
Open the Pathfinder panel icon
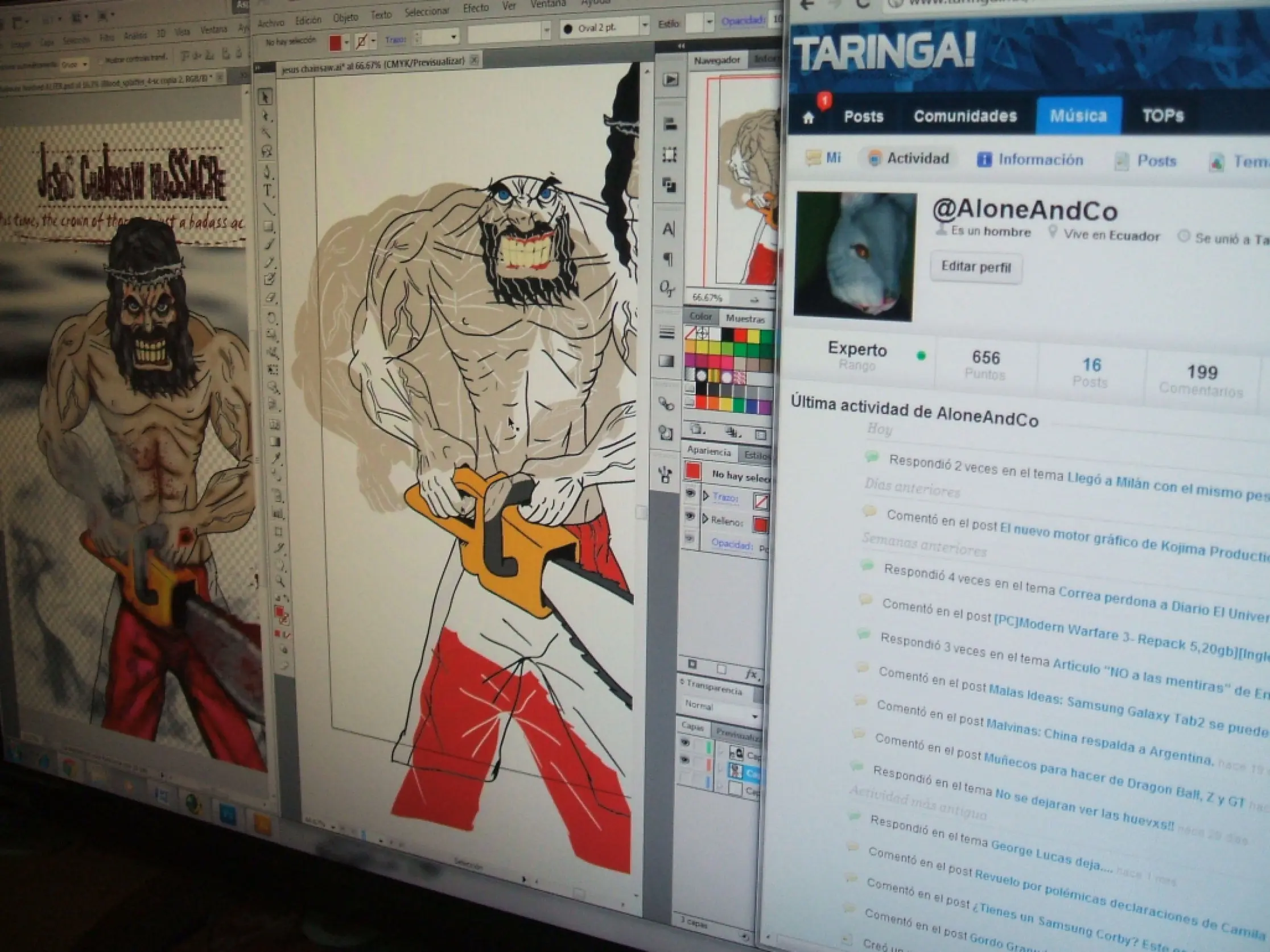669,185
